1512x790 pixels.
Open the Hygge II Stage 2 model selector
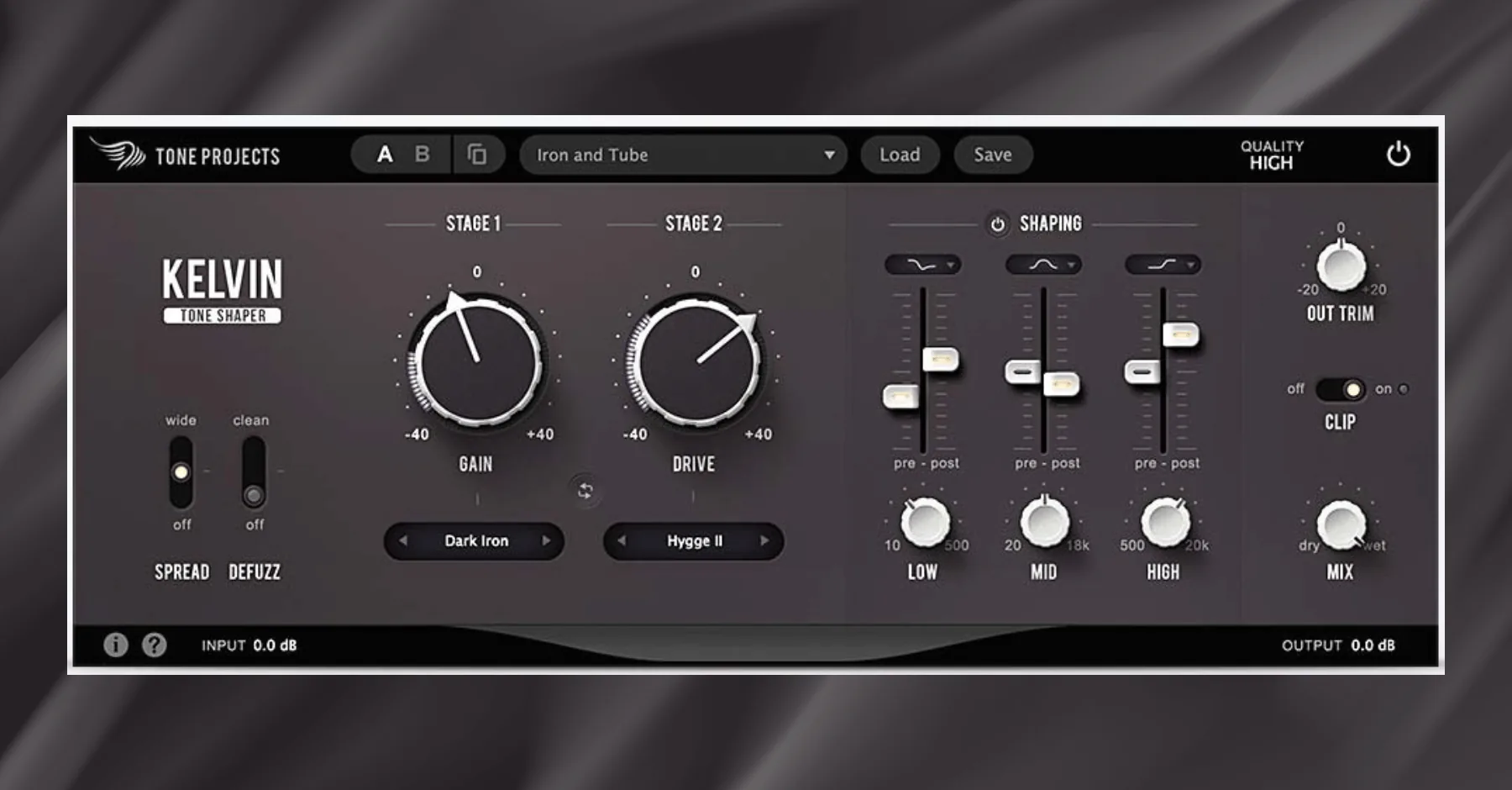tap(694, 540)
